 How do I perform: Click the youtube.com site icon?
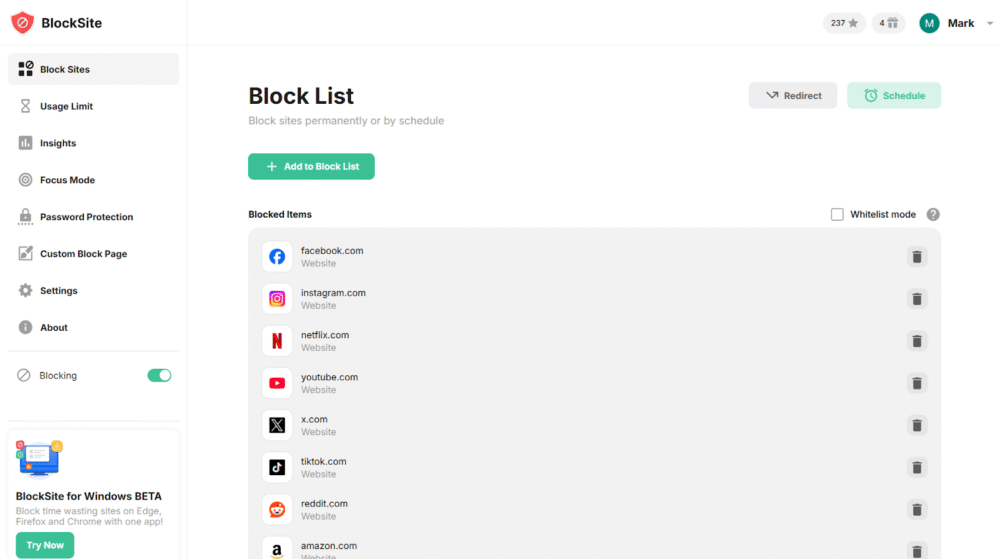tap(277, 383)
